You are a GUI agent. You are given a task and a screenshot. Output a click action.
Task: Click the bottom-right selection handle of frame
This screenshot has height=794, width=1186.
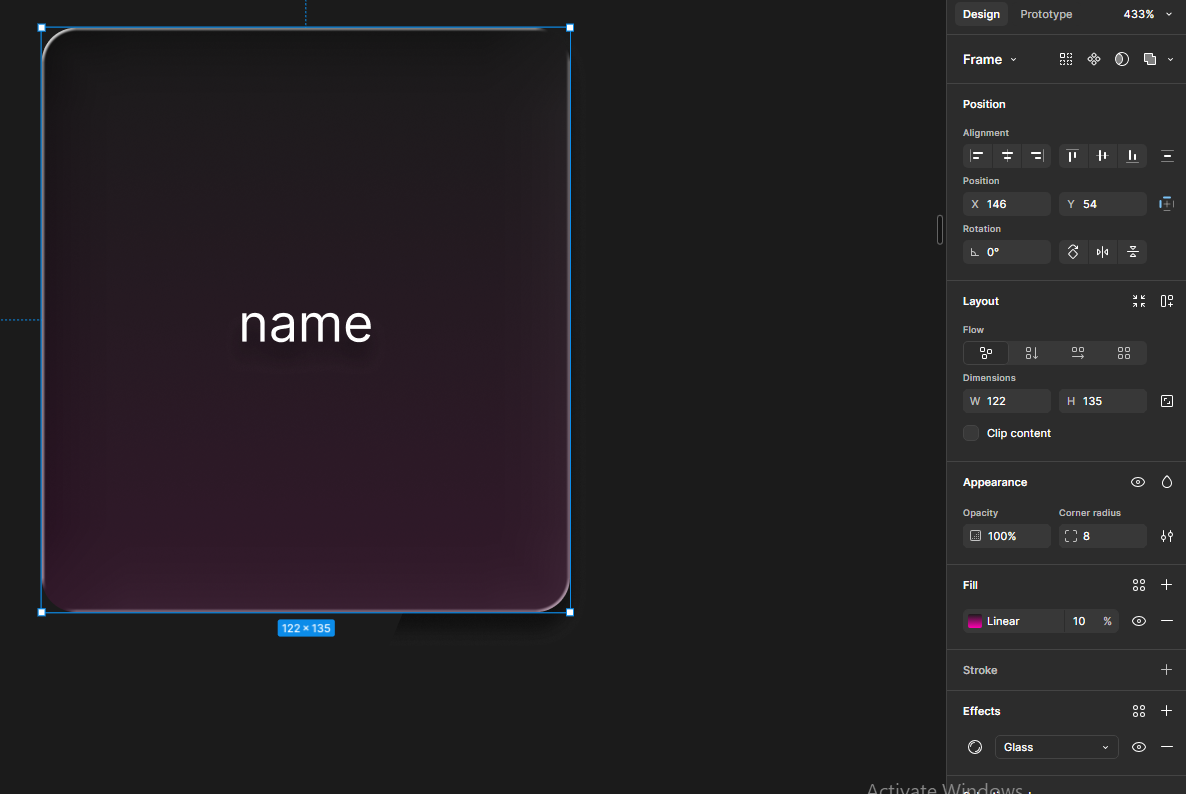pyautogui.click(x=570, y=613)
